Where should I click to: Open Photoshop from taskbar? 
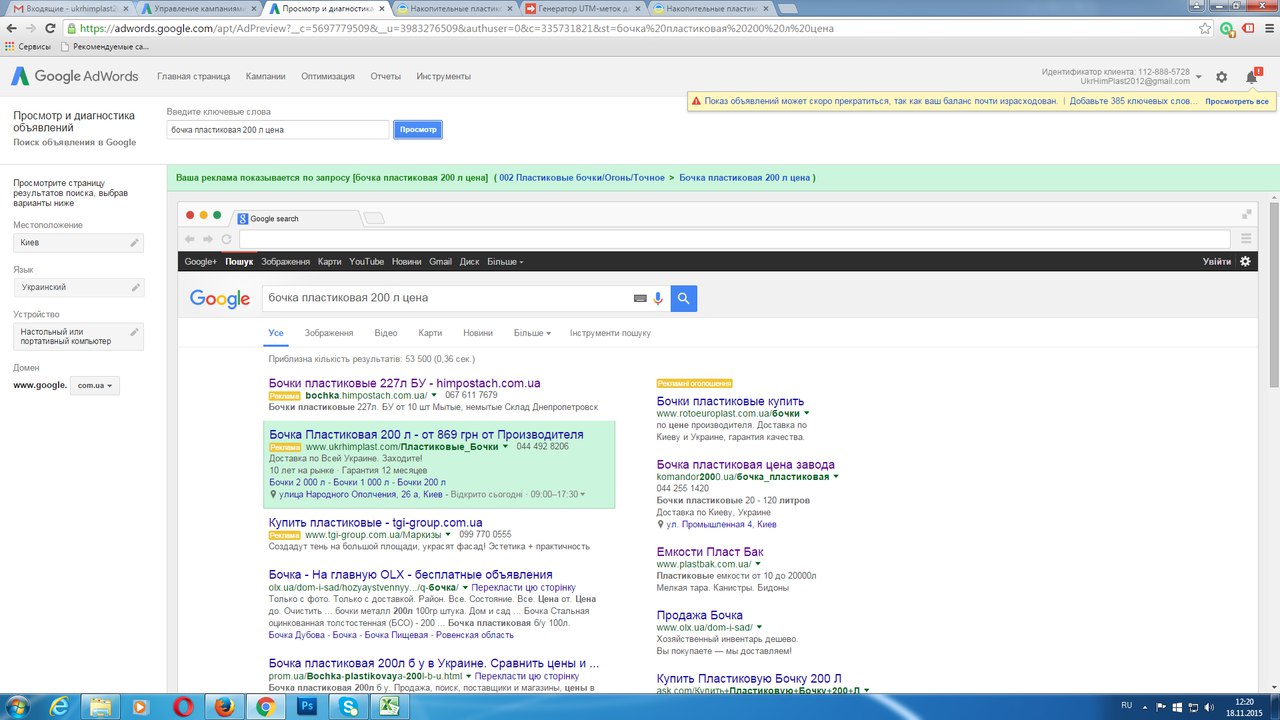click(x=307, y=706)
